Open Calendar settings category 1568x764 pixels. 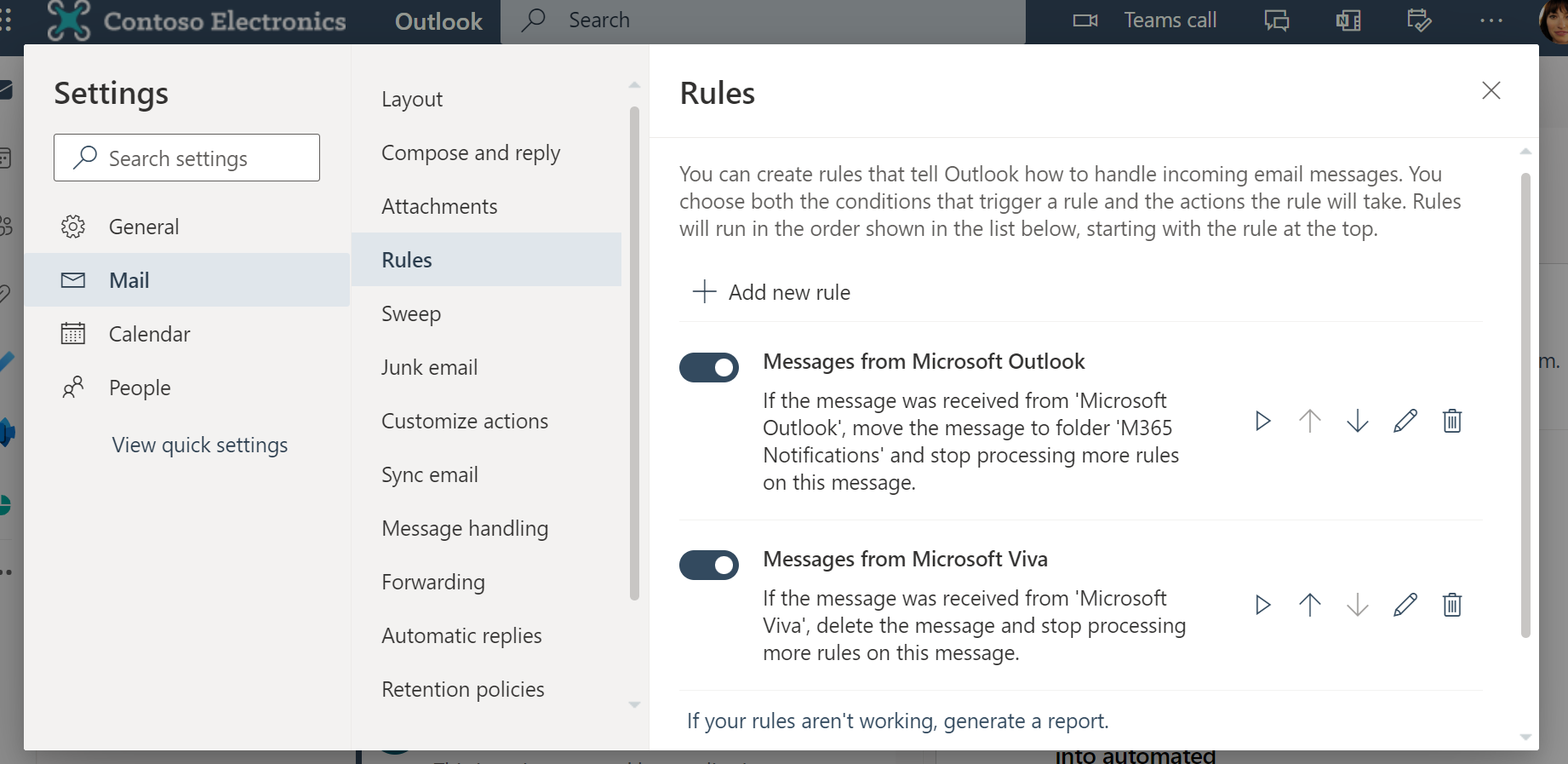coord(187,334)
